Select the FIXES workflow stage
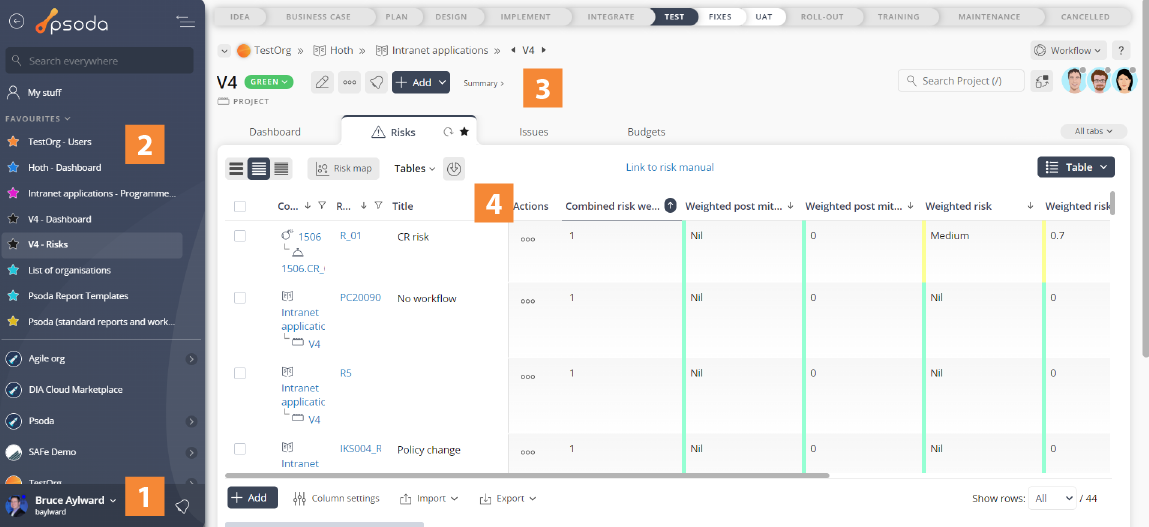 tap(720, 17)
